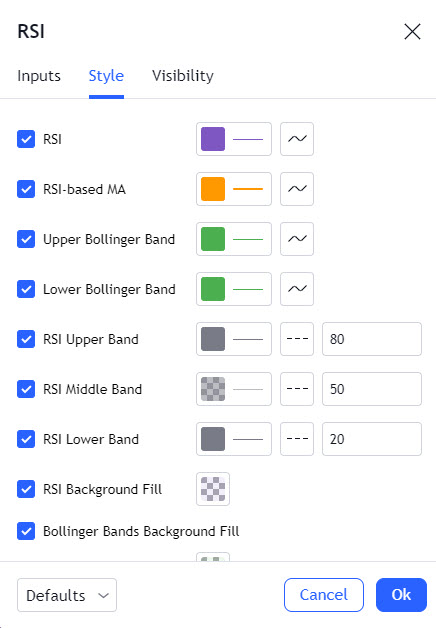Open RSI-based MA orange line style picker
Viewport: 436px width, 628px height.
pyautogui.click(x=234, y=189)
